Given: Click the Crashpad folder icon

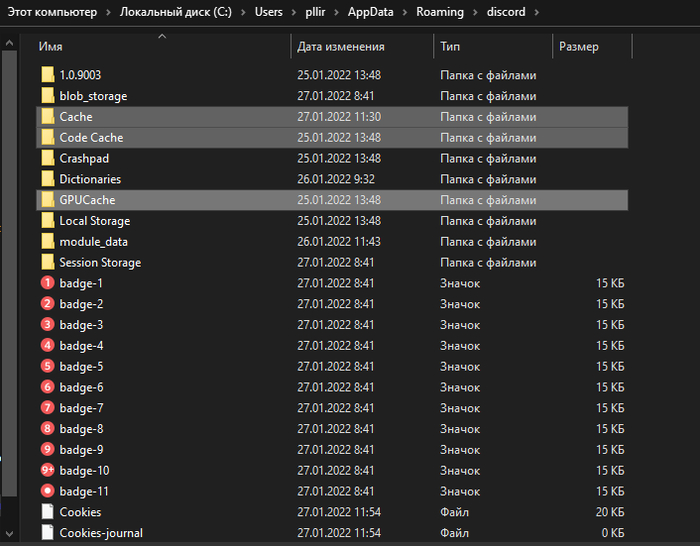Looking at the screenshot, I should [x=47, y=158].
